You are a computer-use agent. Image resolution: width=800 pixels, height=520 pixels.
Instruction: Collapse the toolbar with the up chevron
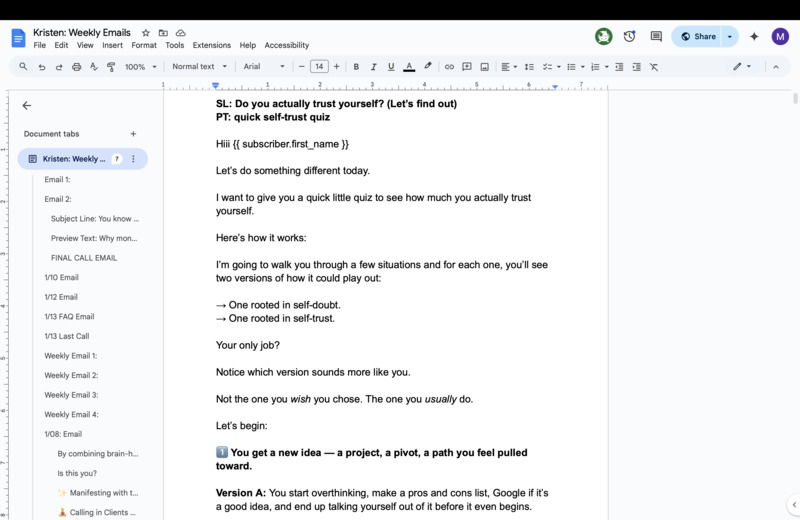pyautogui.click(x=776, y=67)
